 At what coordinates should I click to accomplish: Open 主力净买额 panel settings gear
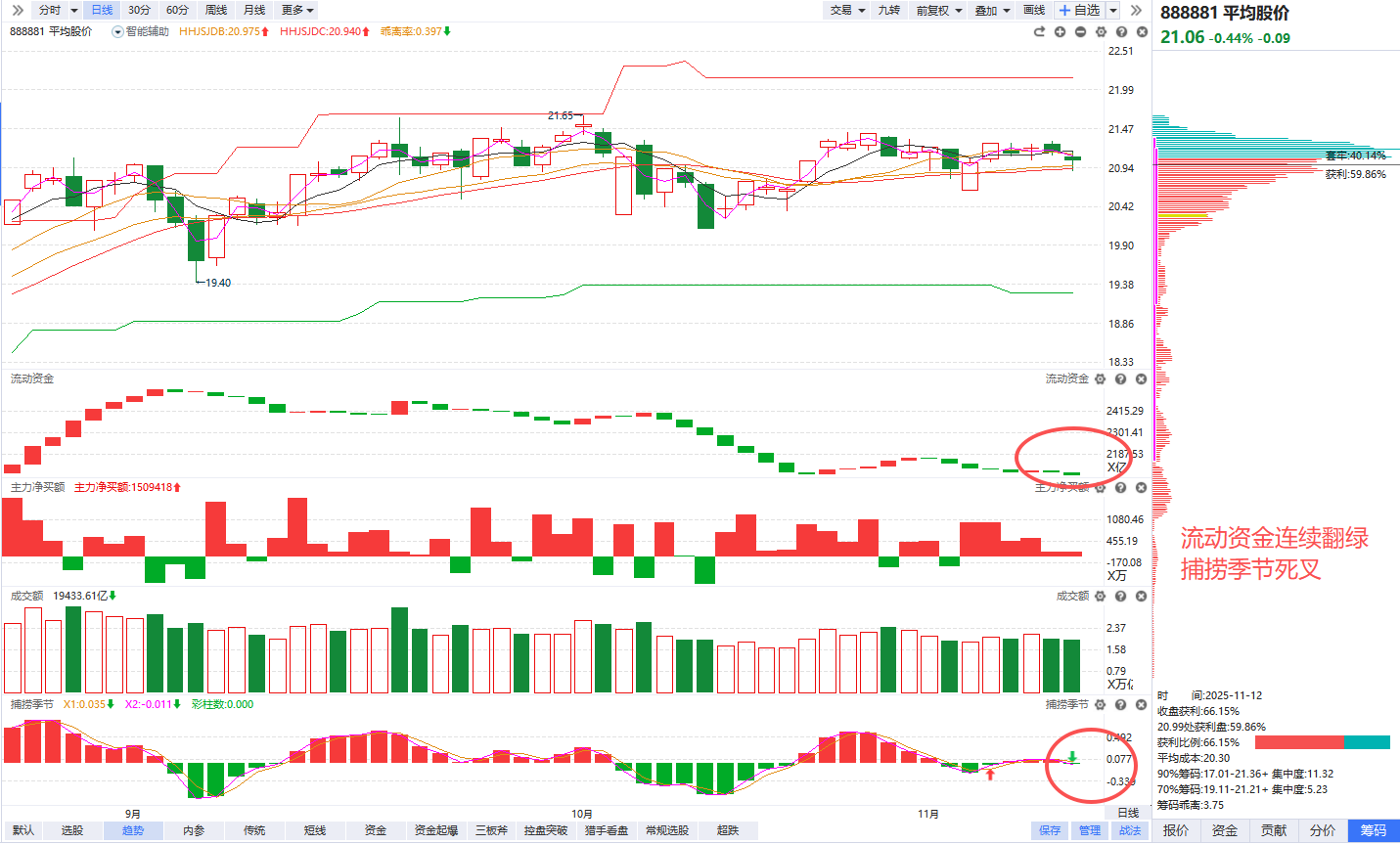pyautogui.click(x=1101, y=487)
